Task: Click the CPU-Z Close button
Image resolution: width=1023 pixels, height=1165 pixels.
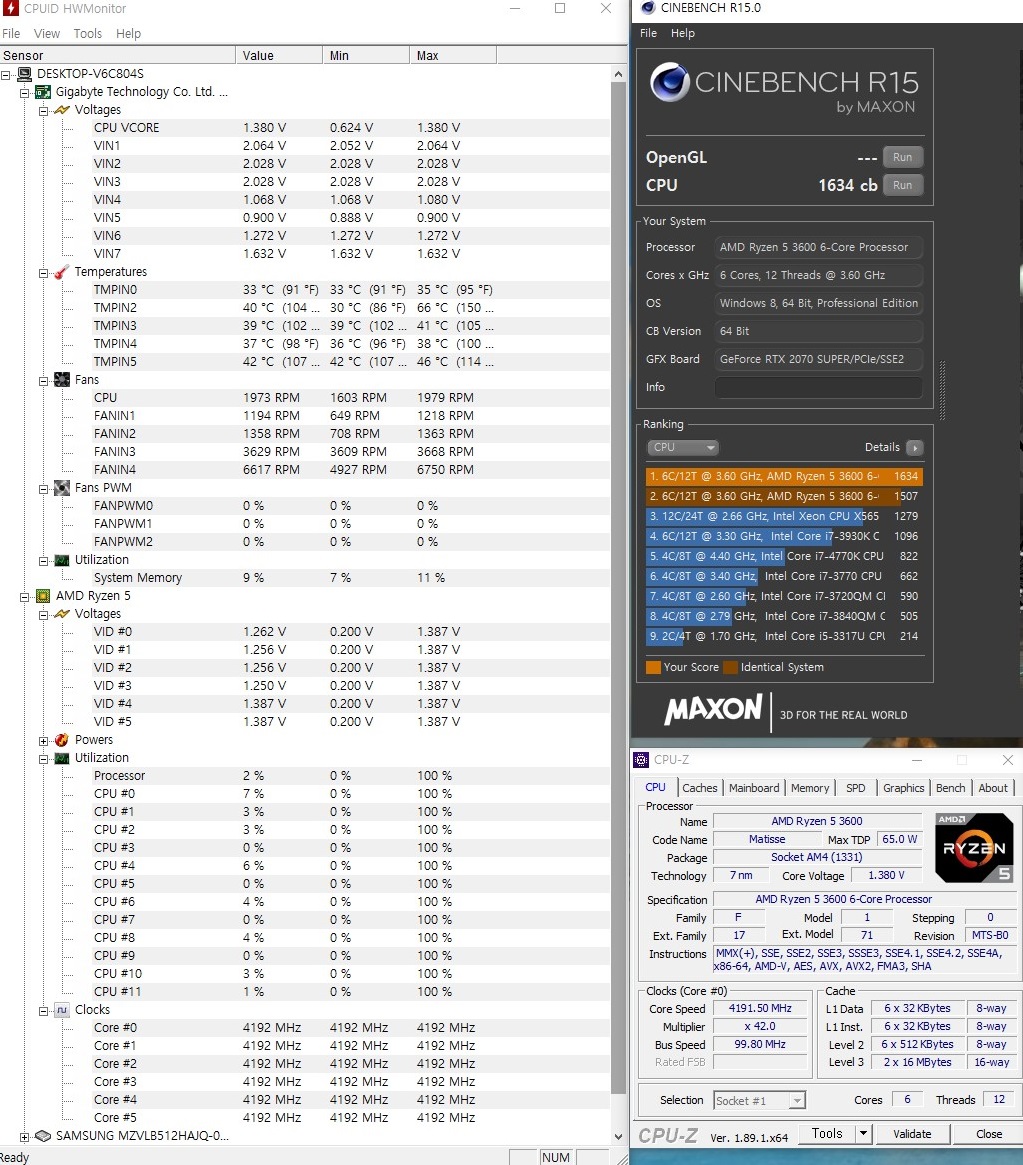Action: click(x=989, y=1134)
